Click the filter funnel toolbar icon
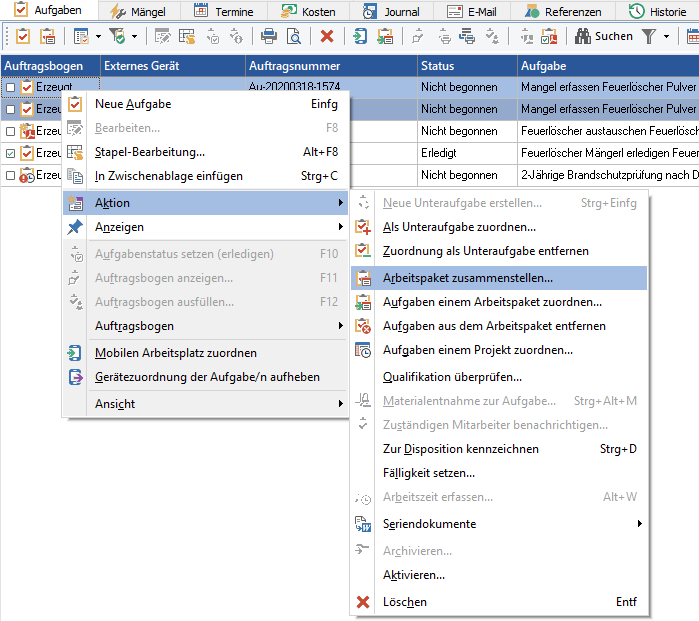Viewport: 699px width, 621px height. coord(649,36)
